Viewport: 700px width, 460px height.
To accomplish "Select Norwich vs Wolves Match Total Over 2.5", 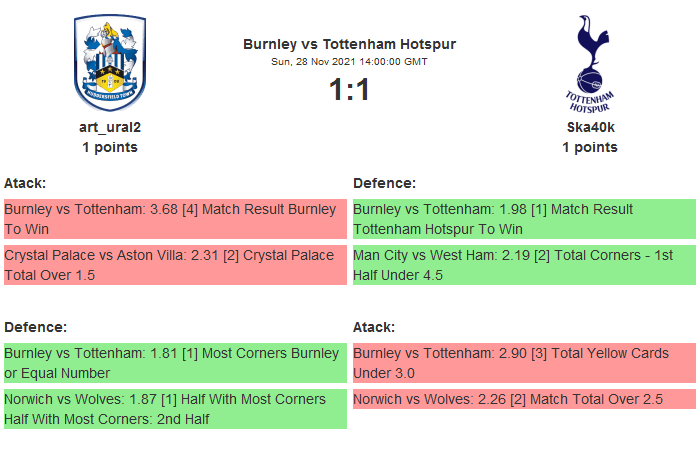I will [524, 399].
